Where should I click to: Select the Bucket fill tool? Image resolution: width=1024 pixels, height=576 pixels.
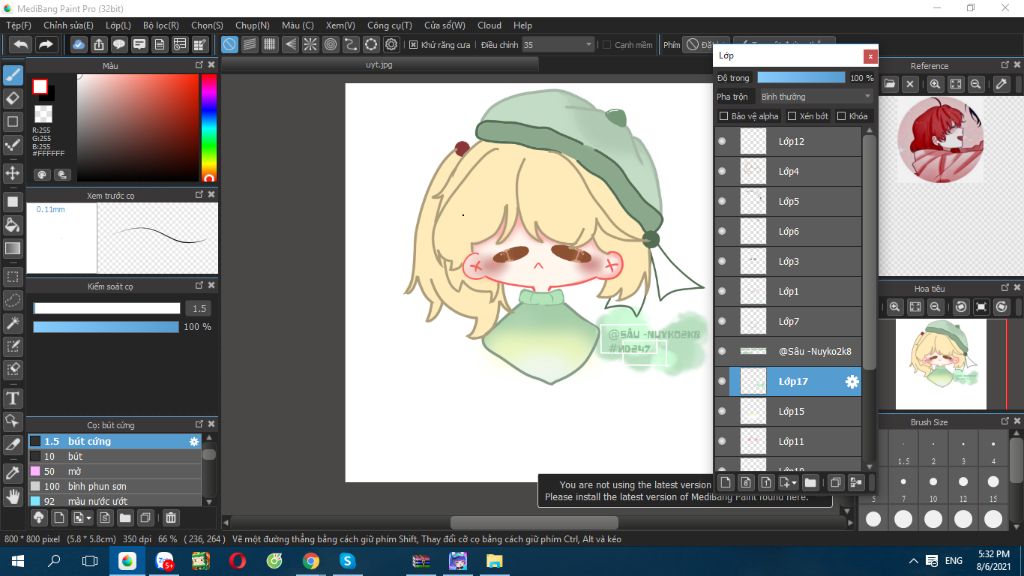click(12, 225)
